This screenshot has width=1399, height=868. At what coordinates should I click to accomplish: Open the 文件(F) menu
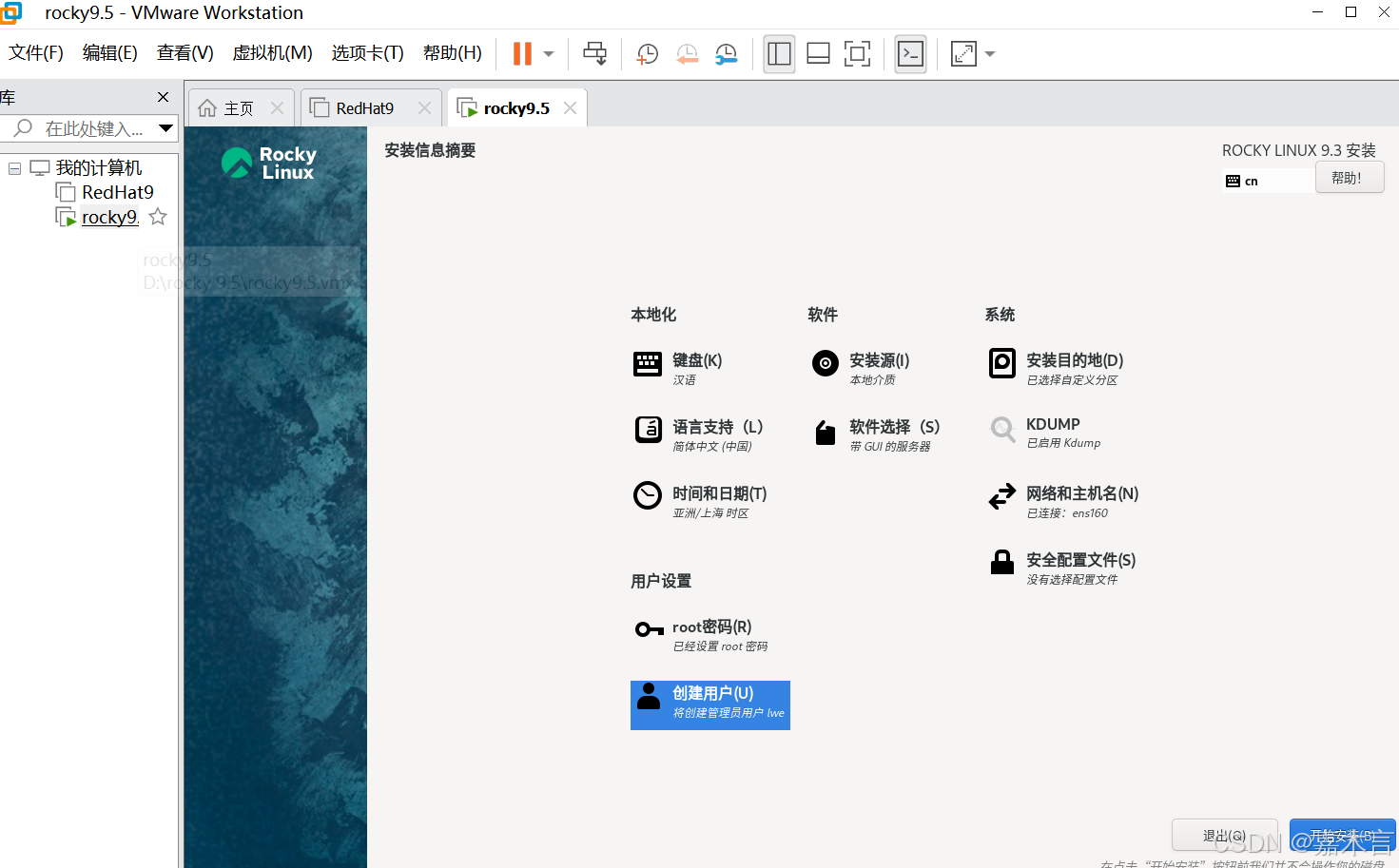36,52
